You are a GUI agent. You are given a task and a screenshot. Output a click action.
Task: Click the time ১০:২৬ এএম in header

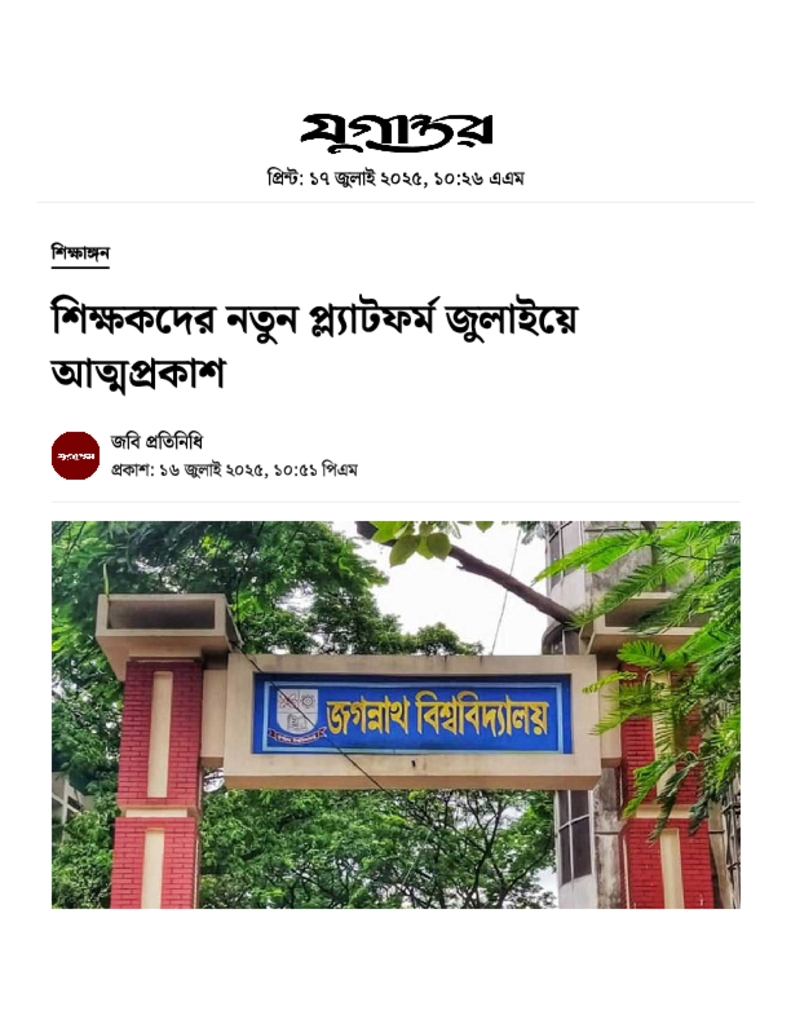(479, 178)
